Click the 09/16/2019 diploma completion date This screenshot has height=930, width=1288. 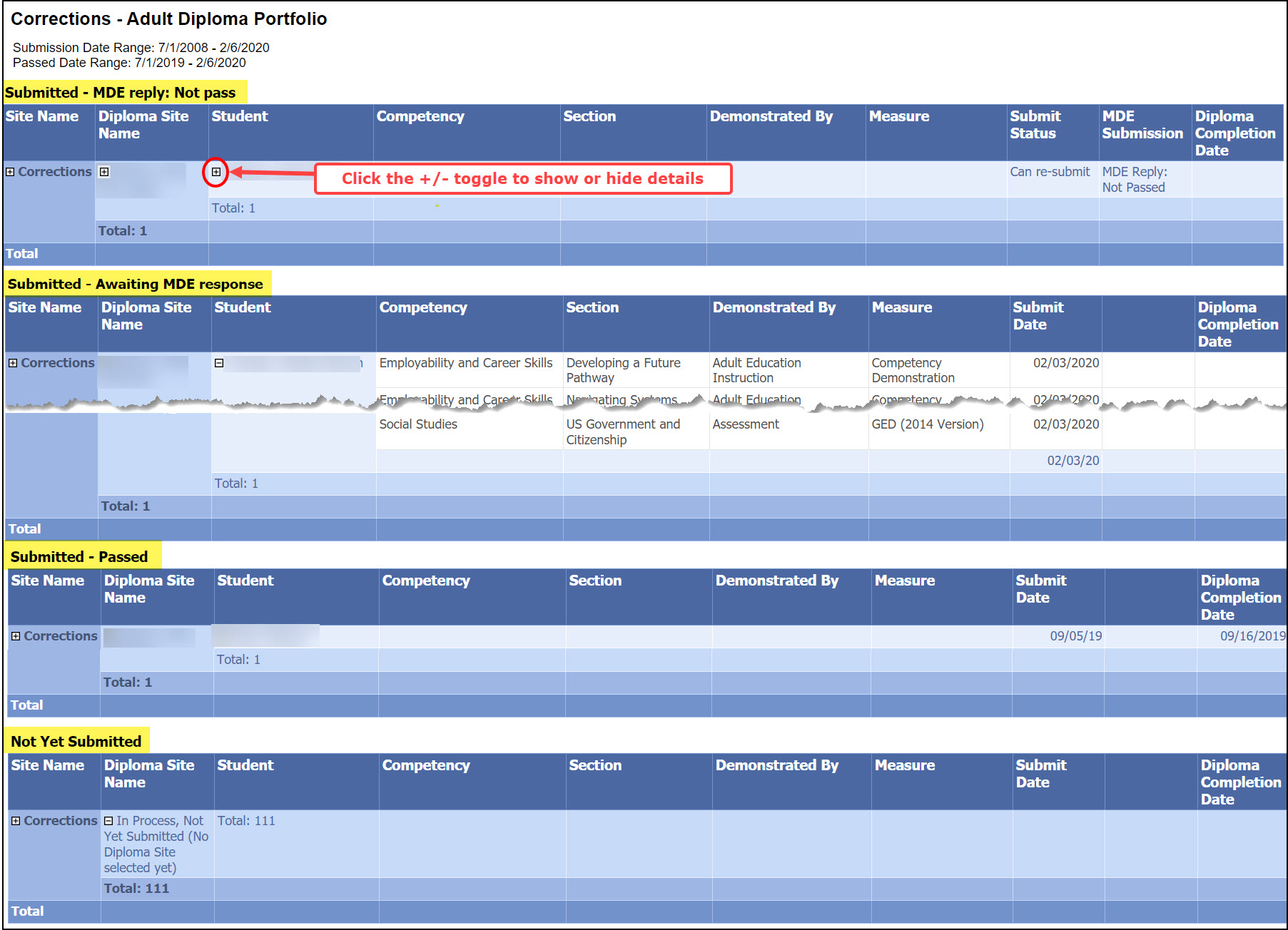coord(1252,636)
